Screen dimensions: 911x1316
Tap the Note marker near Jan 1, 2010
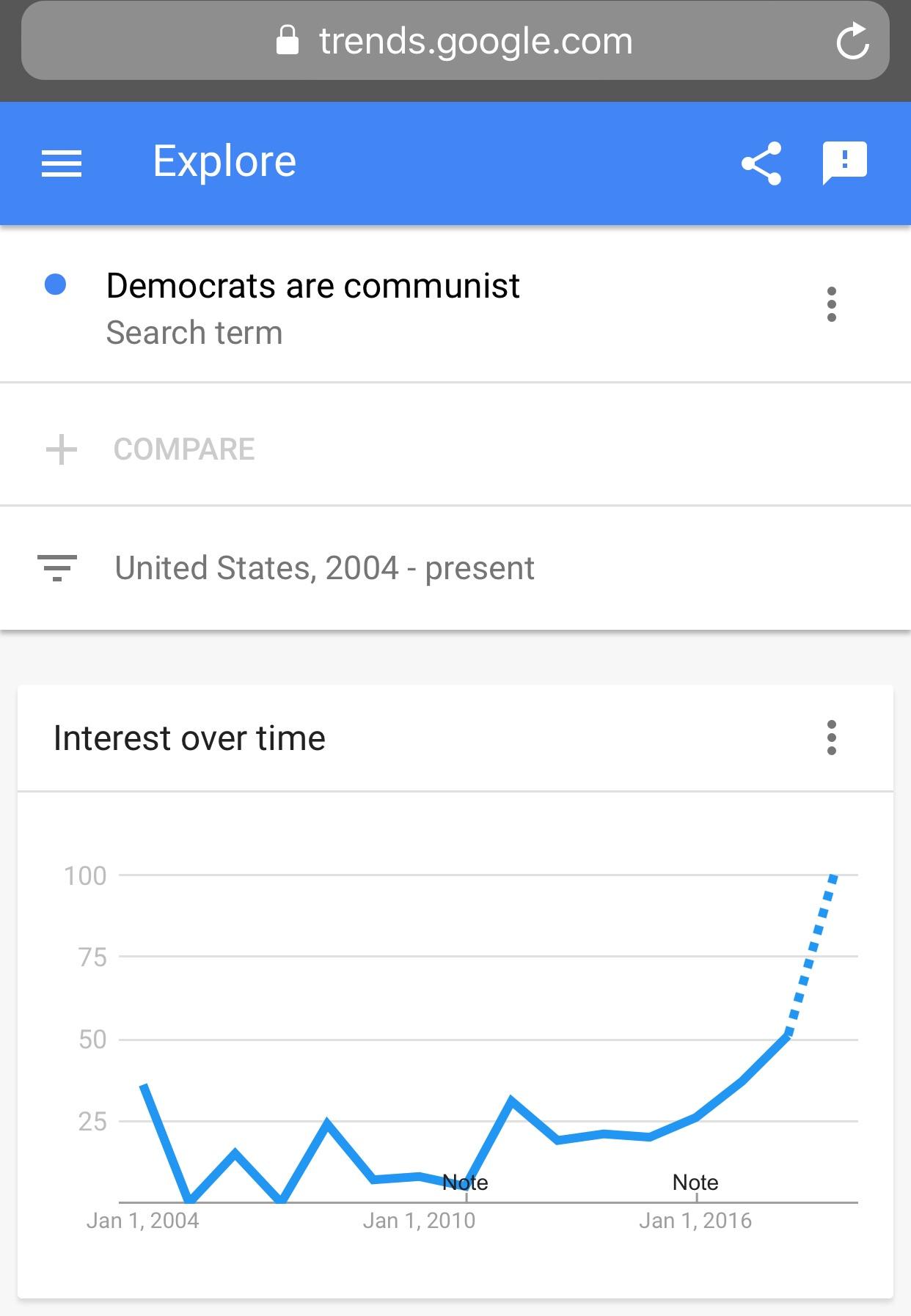pyautogui.click(x=465, y=1182)
